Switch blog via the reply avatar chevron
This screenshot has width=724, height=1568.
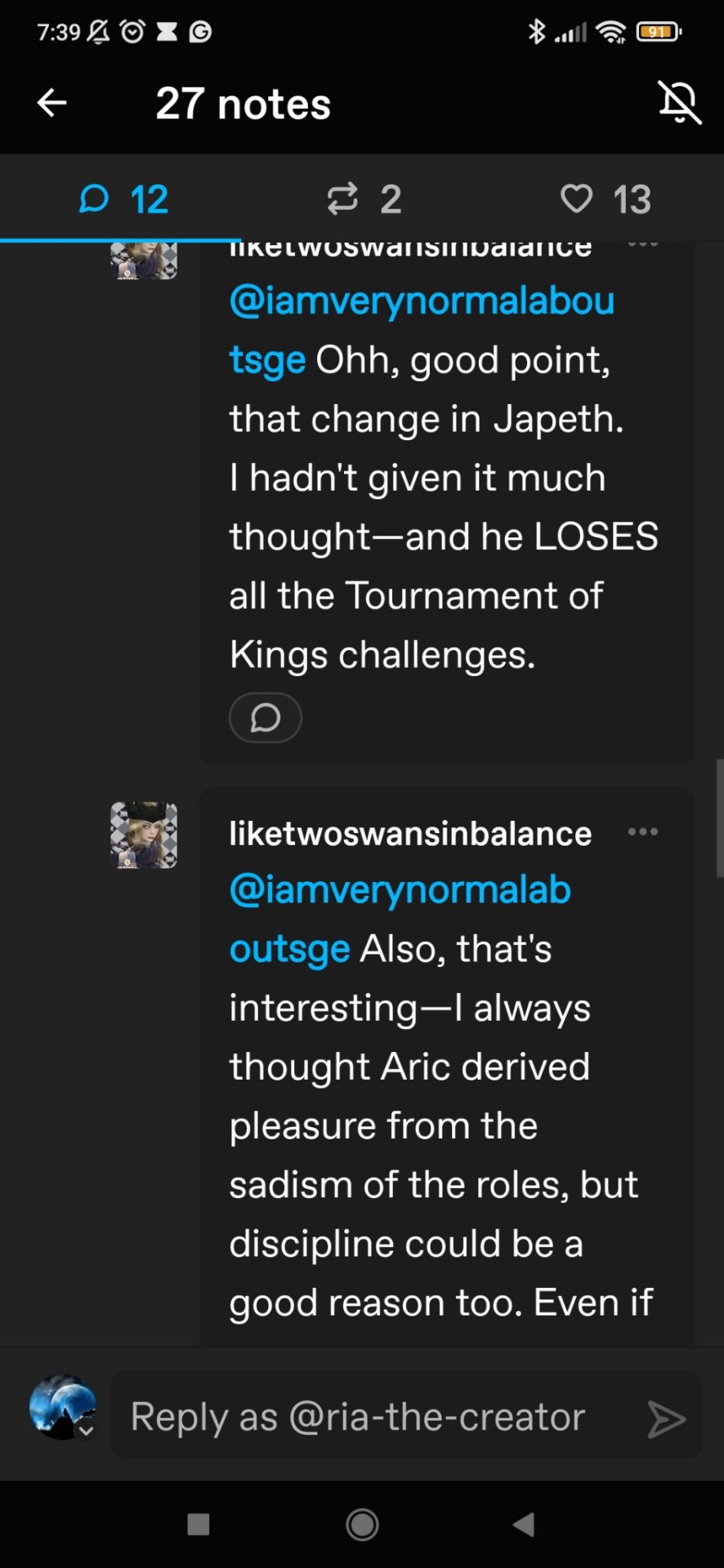tap(84, 1429)
